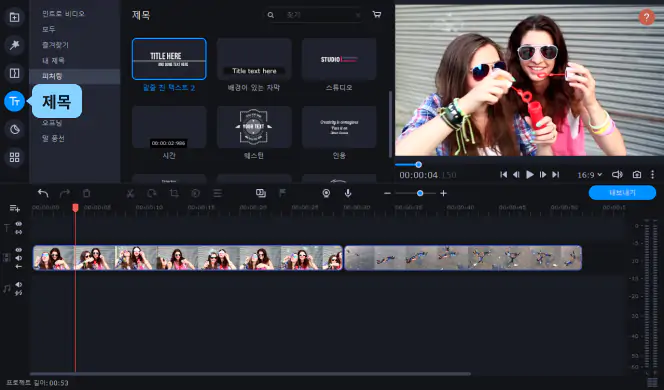The width and height of the screenshot is (664, 390).
Task: Click the timeline horizontal scrollbar
Action: (250, 374)
